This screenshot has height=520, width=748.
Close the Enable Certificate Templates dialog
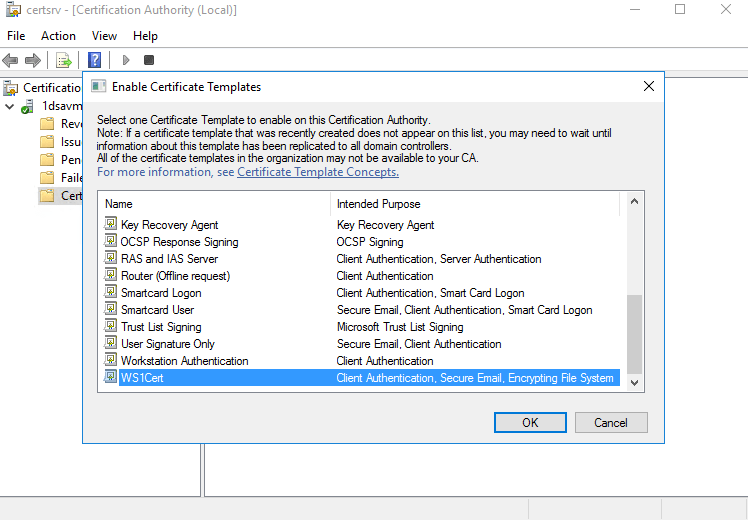click(648, 87)
